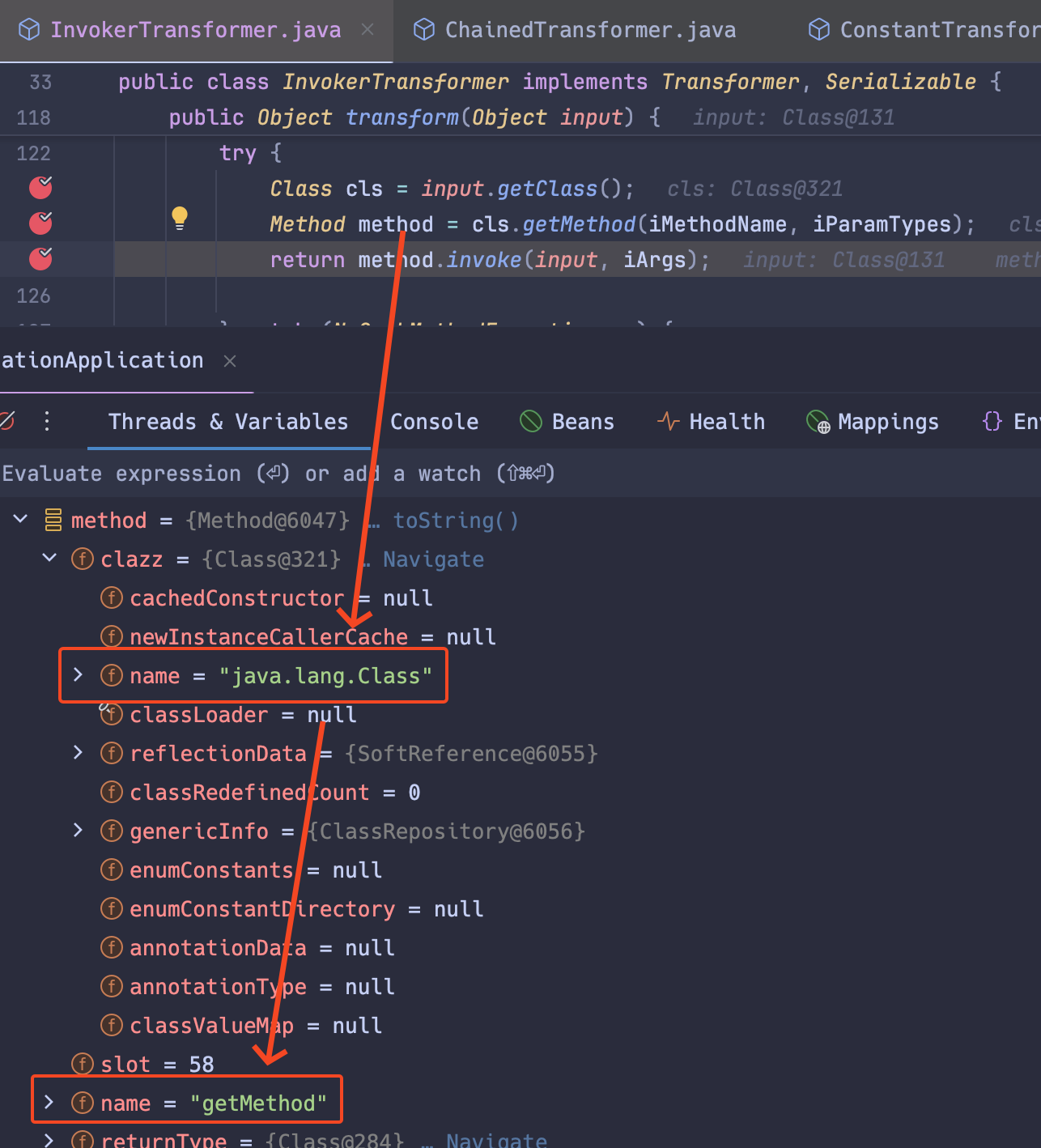This screenshot has height=1148, width=1041.
Task: Toggle the breakpoint on the getClass line
Action: point(40,187)
